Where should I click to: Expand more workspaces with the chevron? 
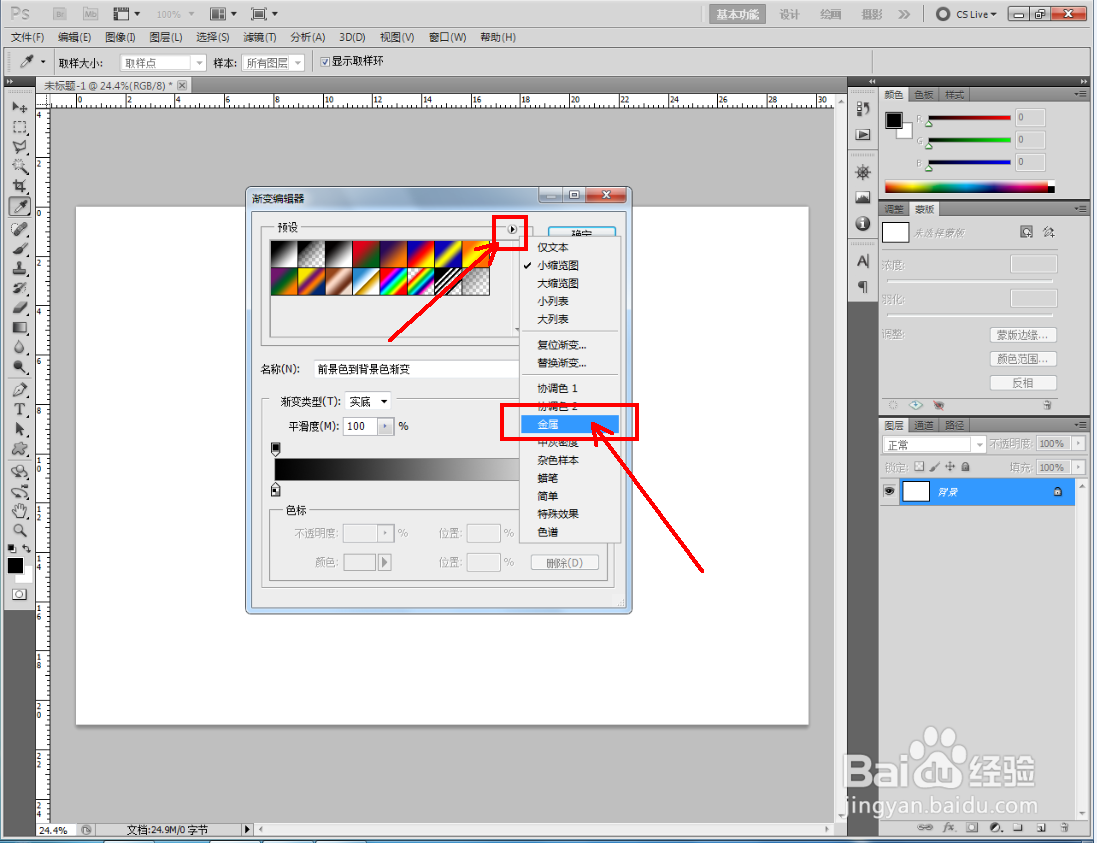(904, 14)
